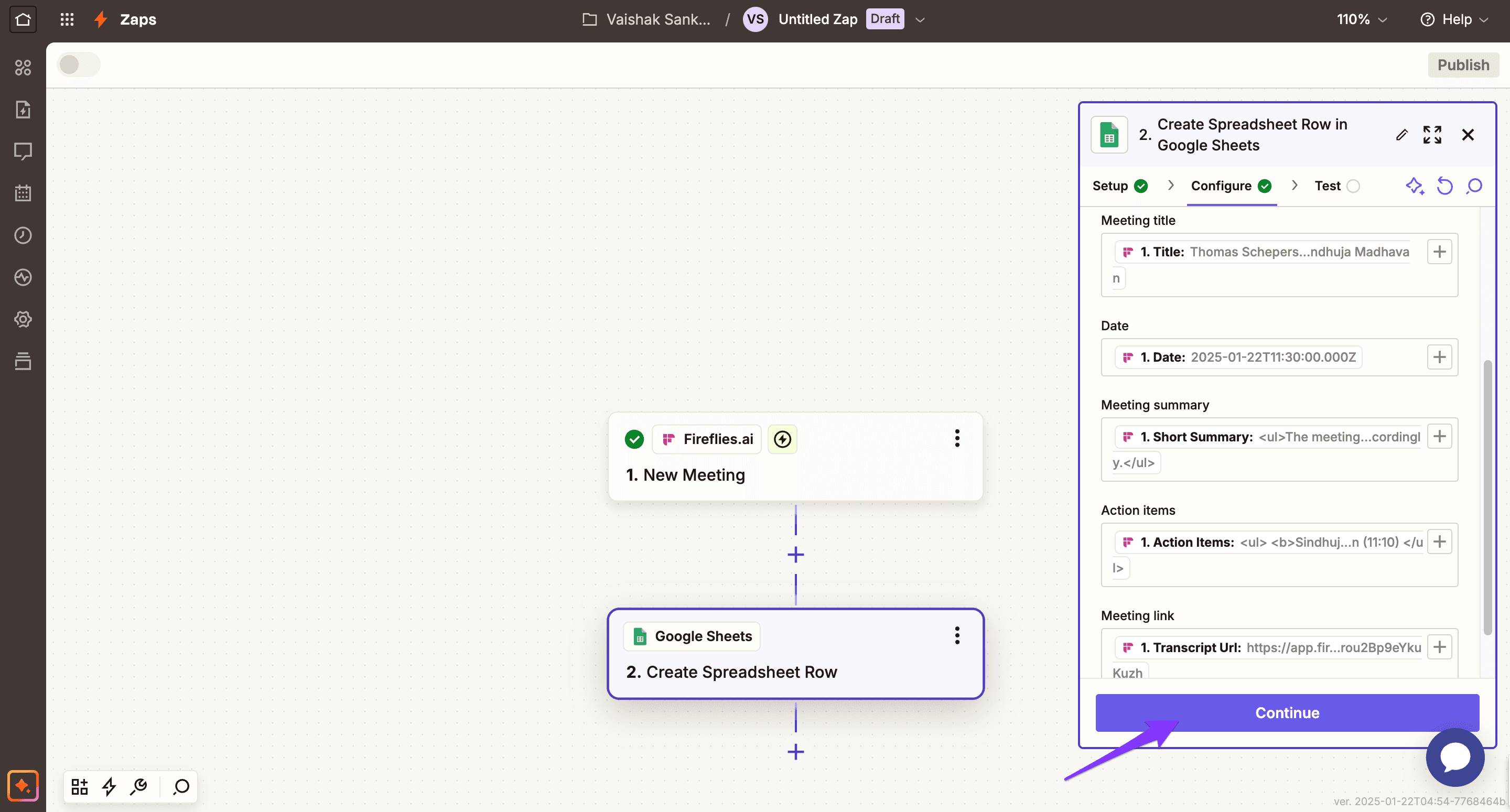Insert data into Meeting link with plus button

[x=1439, y=647]
